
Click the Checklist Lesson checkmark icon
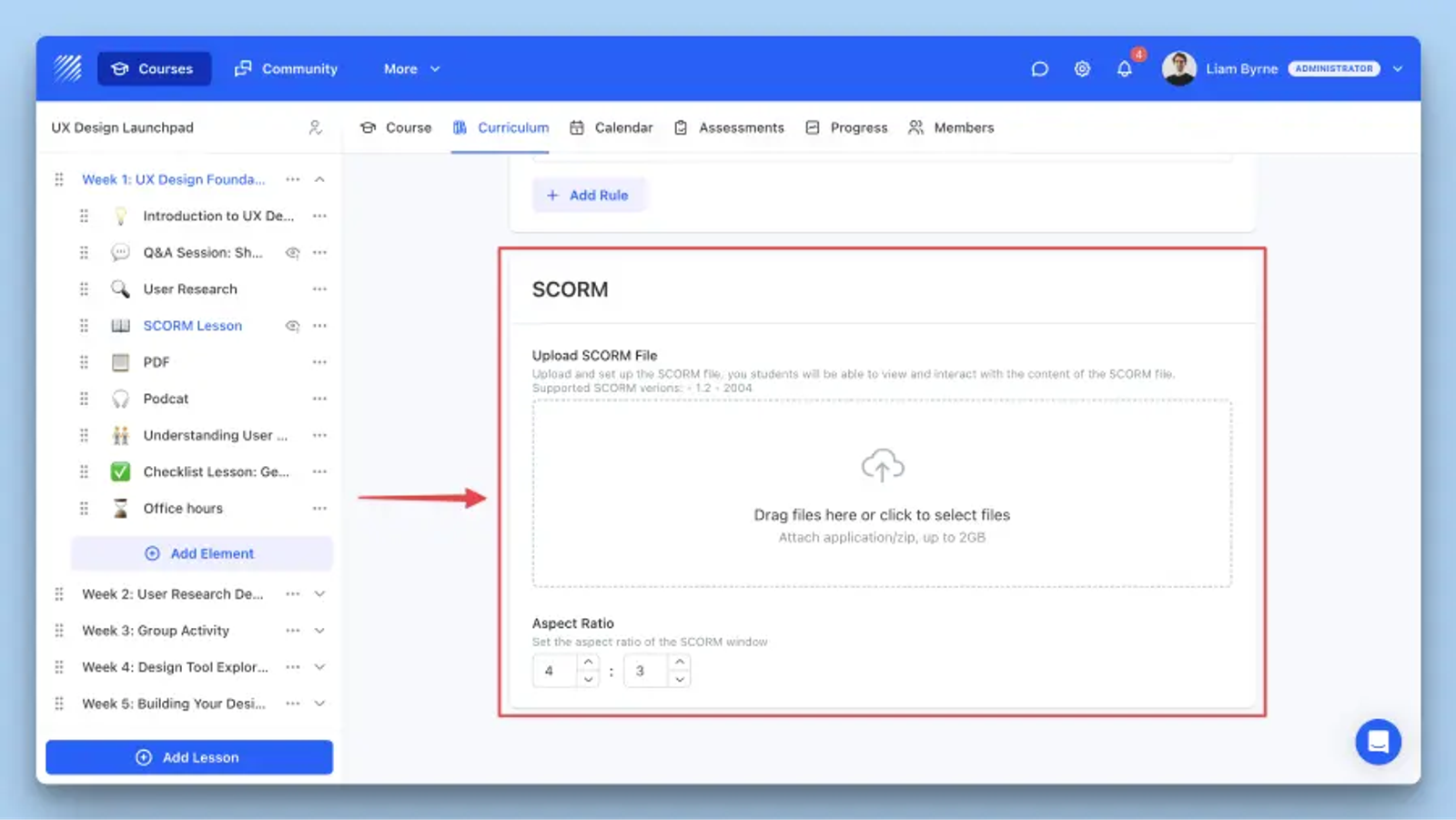[x=120, y=471]
